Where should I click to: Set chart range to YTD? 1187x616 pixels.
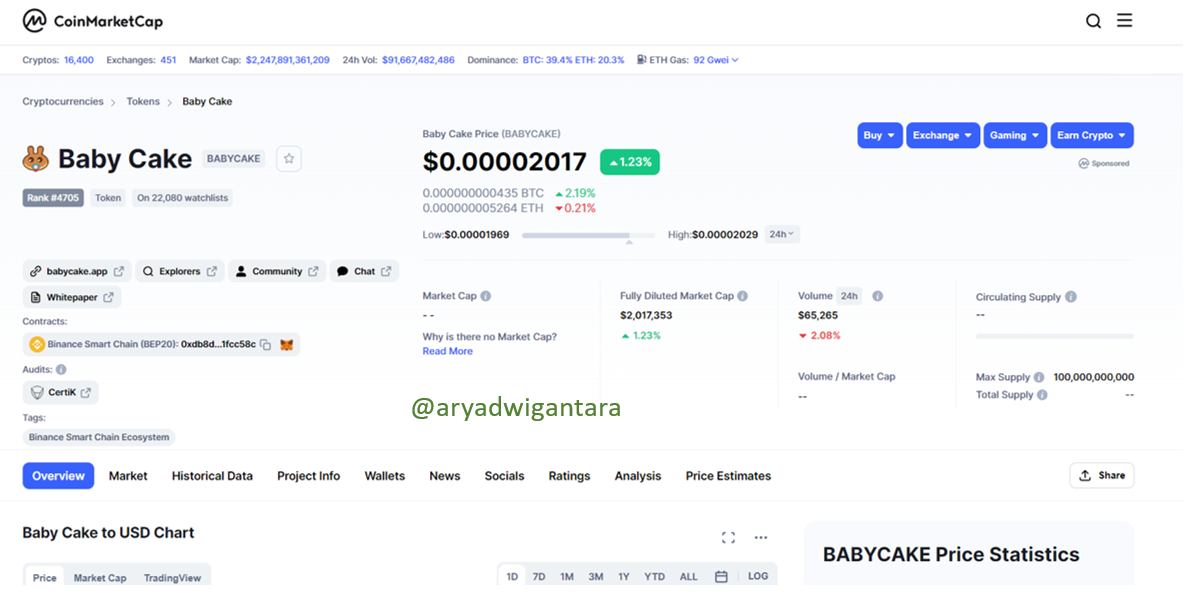pyautogui.click(x=655, y=577)
